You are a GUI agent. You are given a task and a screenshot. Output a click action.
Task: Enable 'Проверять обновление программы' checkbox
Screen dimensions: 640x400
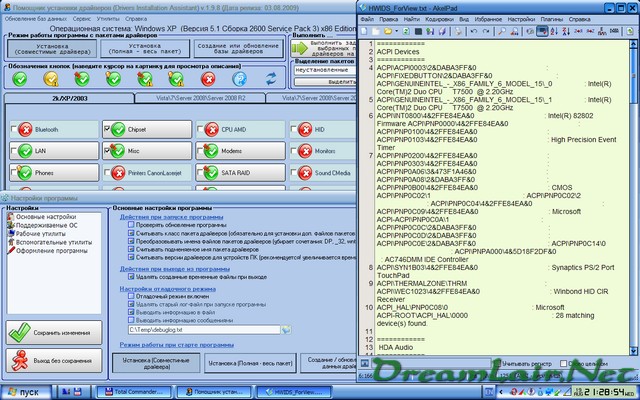130,226
